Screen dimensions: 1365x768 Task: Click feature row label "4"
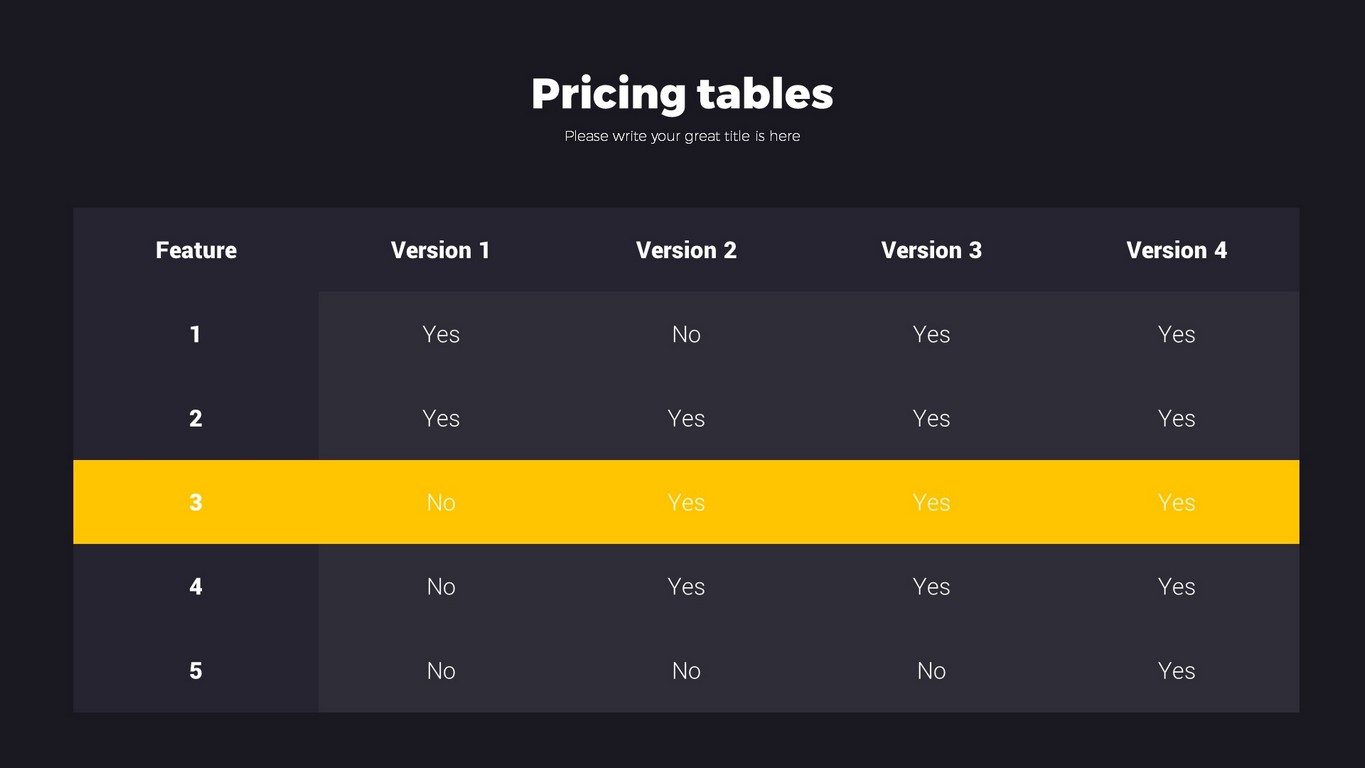[x=196, y=586]
